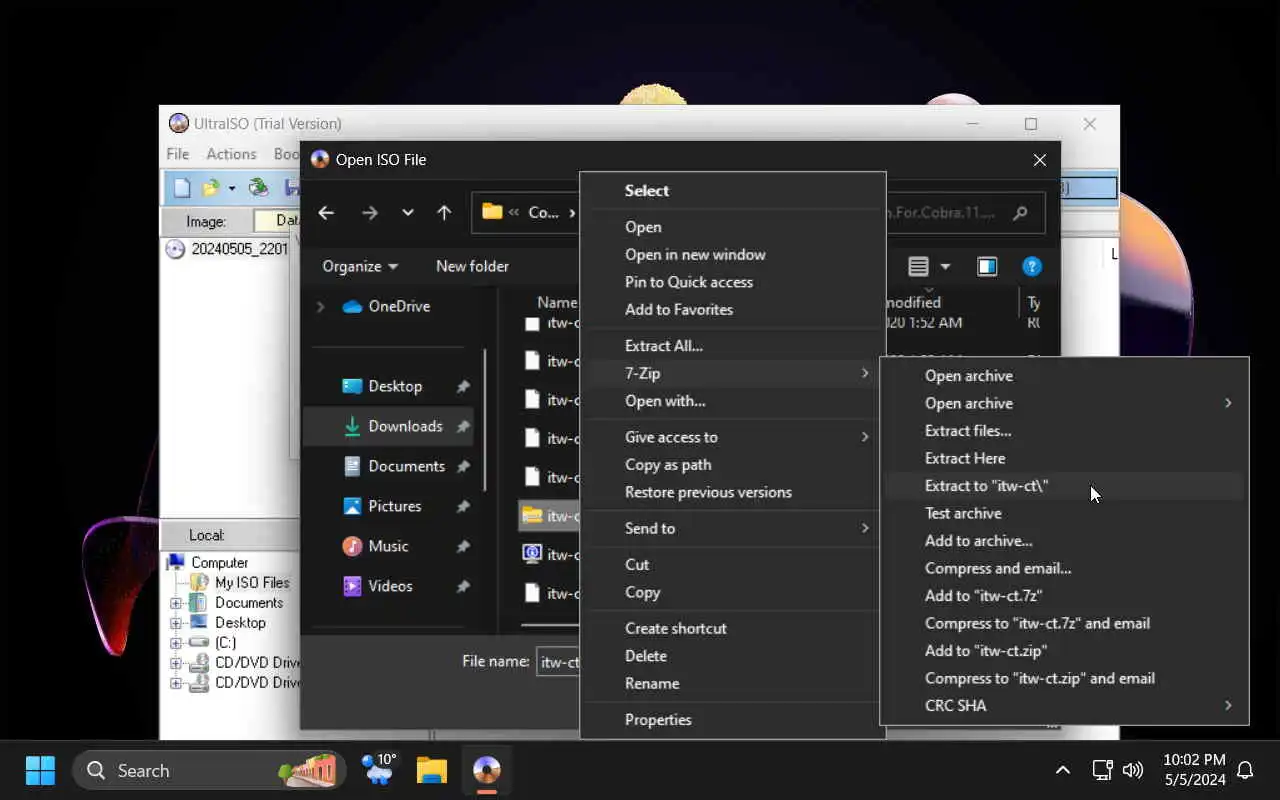1280x800 pixels.
Task: Choose Restore previous versions
Action: (x=733, y=492)
